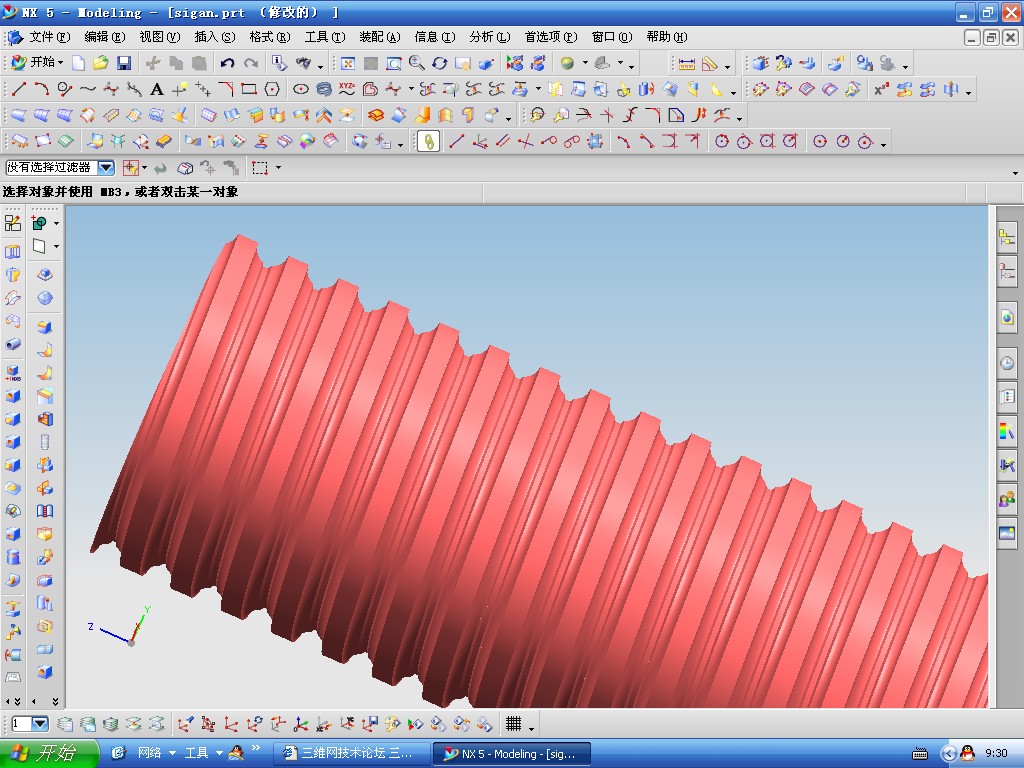Viewport: 1024px width, 768px height.
Task: Open the 工具 taskbar toolbar
Action: tap(197, 753)
